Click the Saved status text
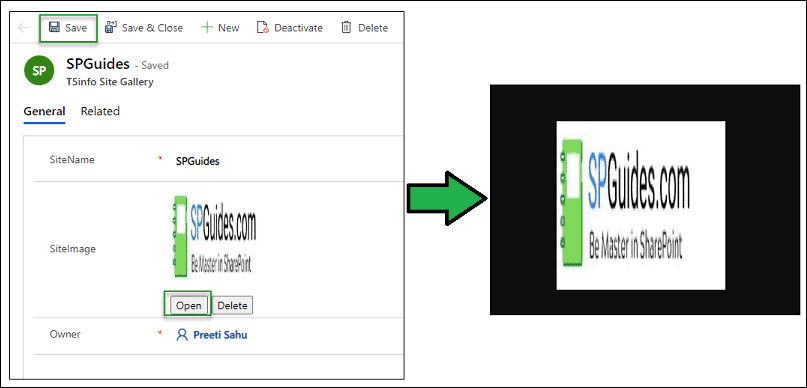This screenshot has height=388, width=807. pyautogui.click(x=155, y=66)
